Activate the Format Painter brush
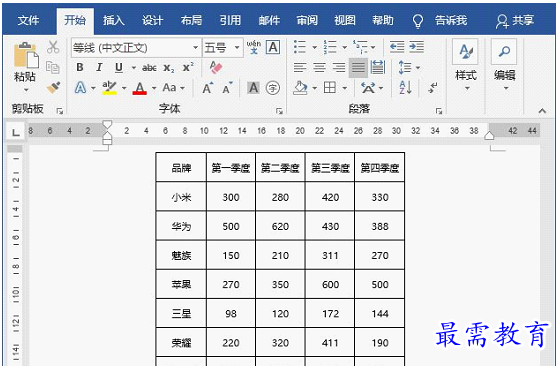The width and height of the screenshot is (557, 366). point(53,87)
